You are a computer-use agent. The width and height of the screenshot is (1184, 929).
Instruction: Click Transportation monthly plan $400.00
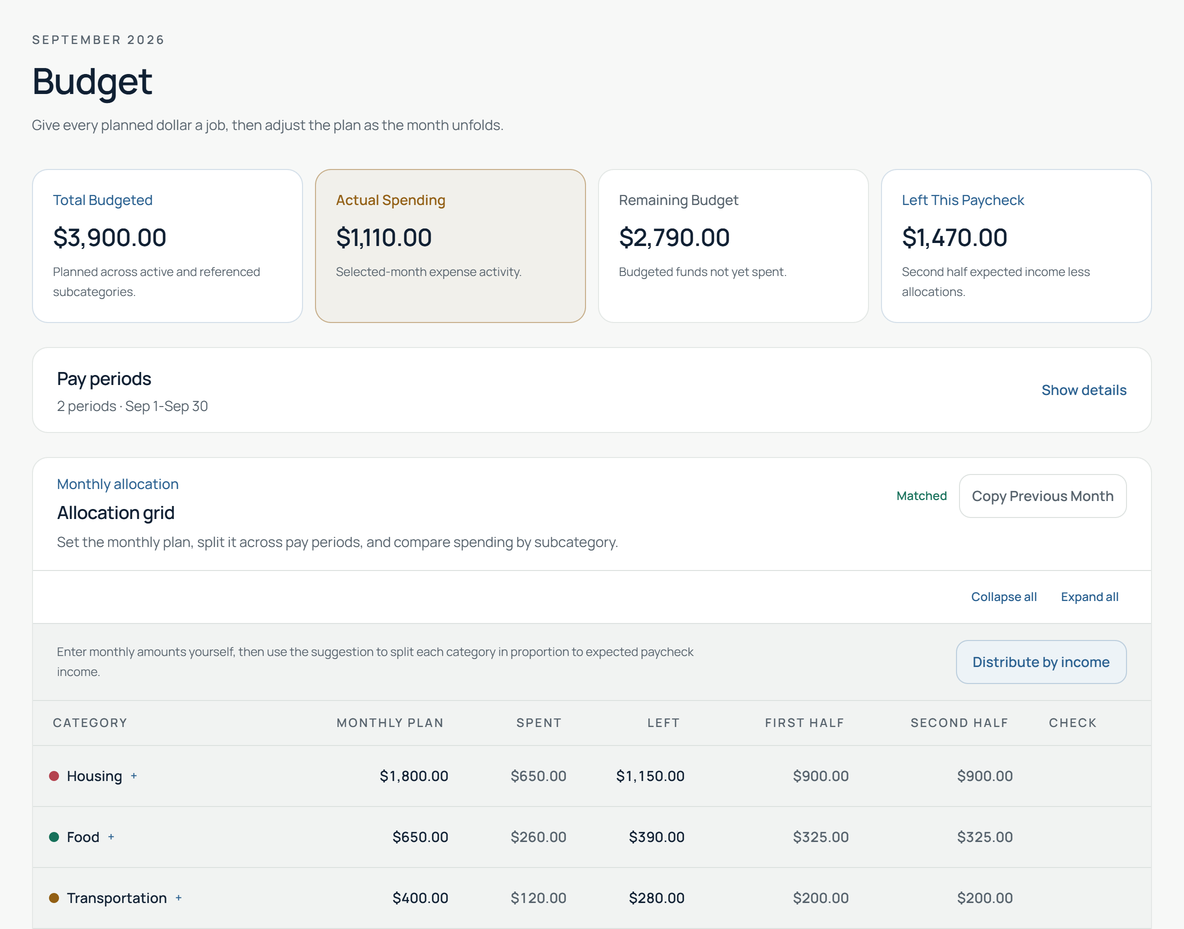[420, 898]
